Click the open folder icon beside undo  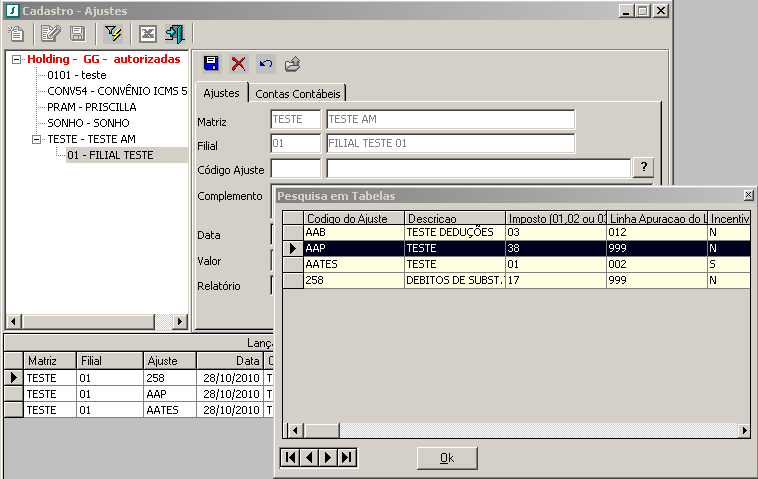292,64
